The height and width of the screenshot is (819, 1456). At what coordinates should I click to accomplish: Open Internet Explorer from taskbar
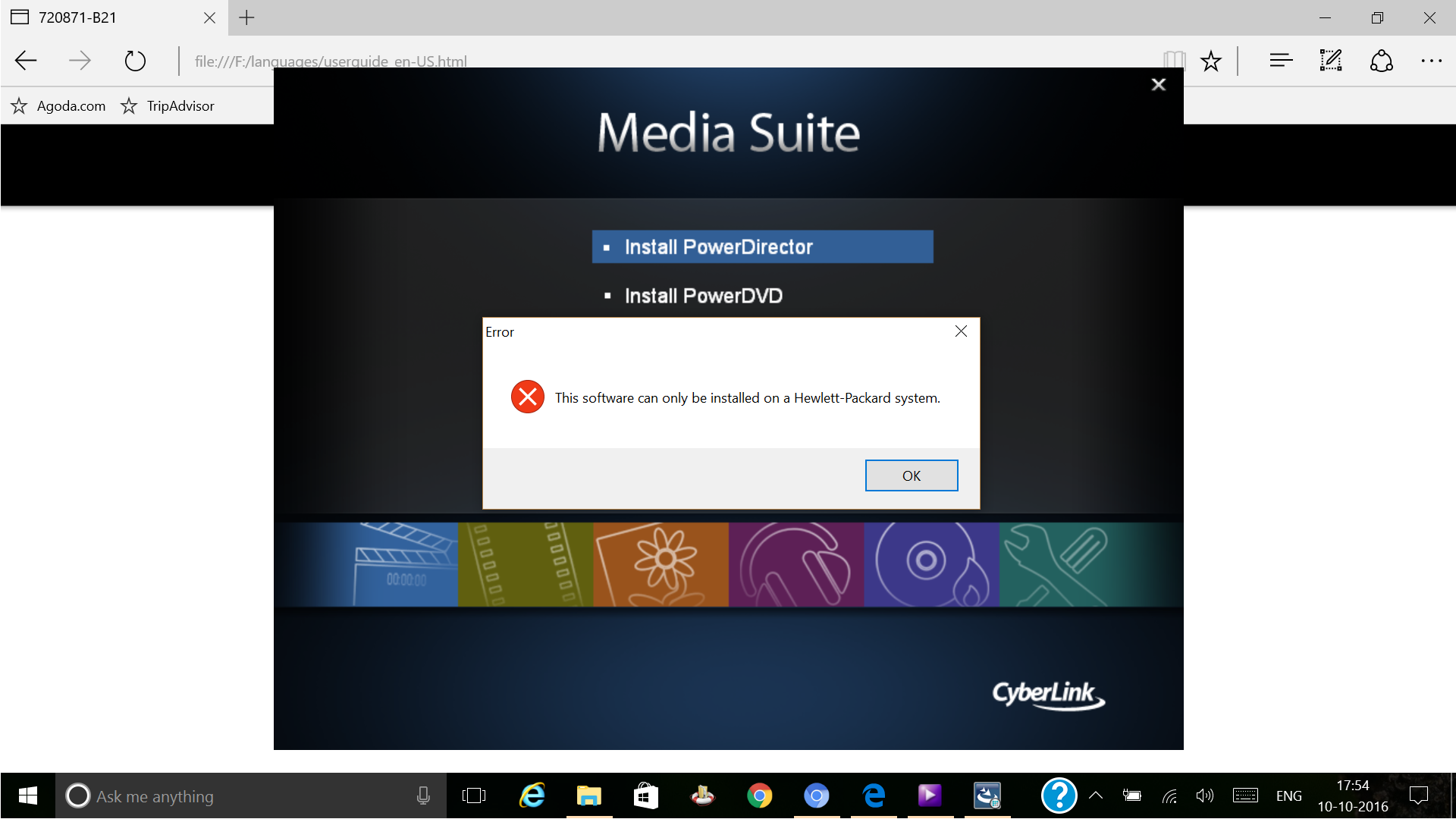coord(532,795)
